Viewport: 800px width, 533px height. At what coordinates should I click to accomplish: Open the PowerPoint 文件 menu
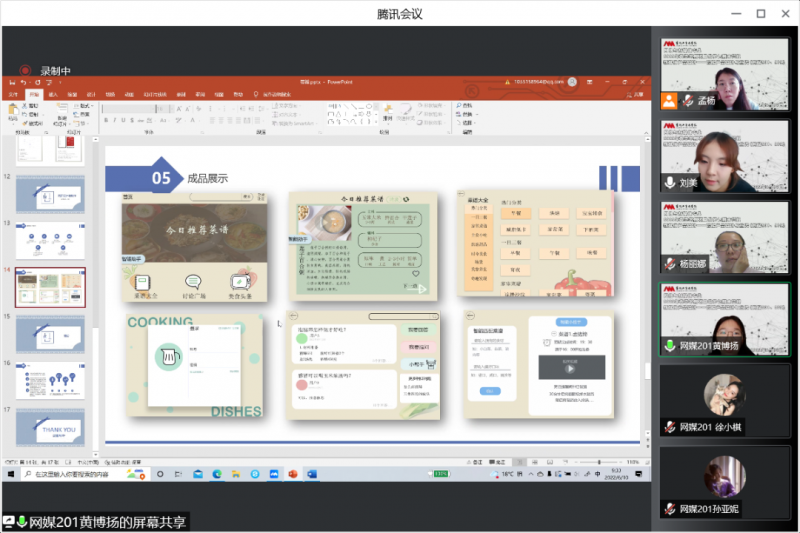pyautogui.click(x=14, y=95)
